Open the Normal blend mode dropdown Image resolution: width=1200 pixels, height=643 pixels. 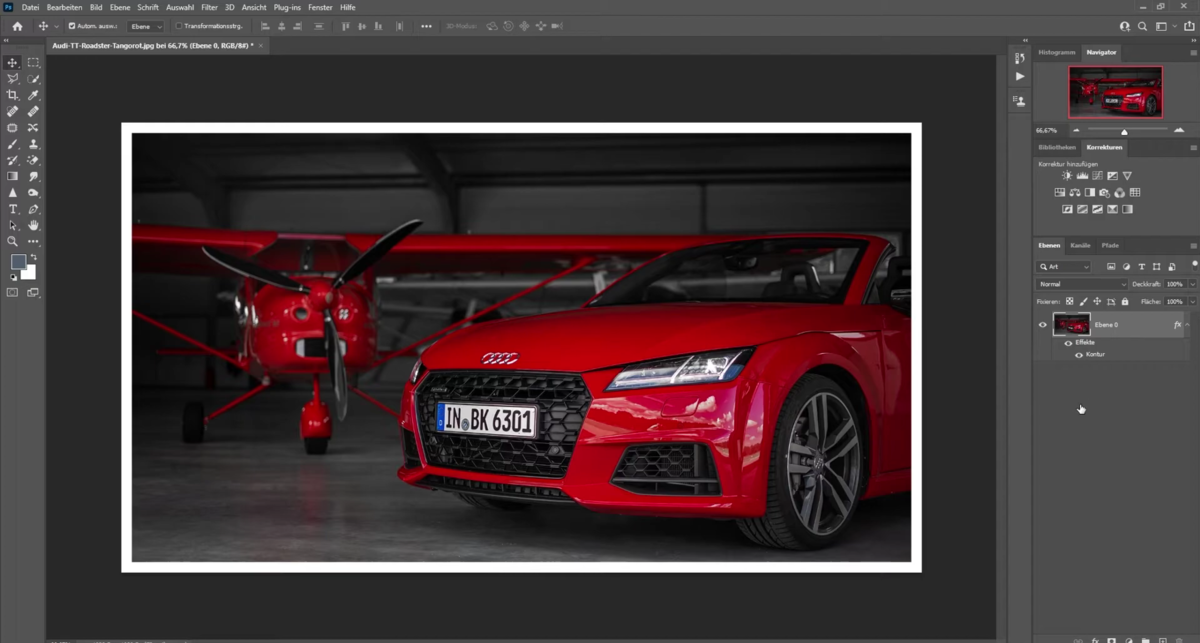[1082, 284]
